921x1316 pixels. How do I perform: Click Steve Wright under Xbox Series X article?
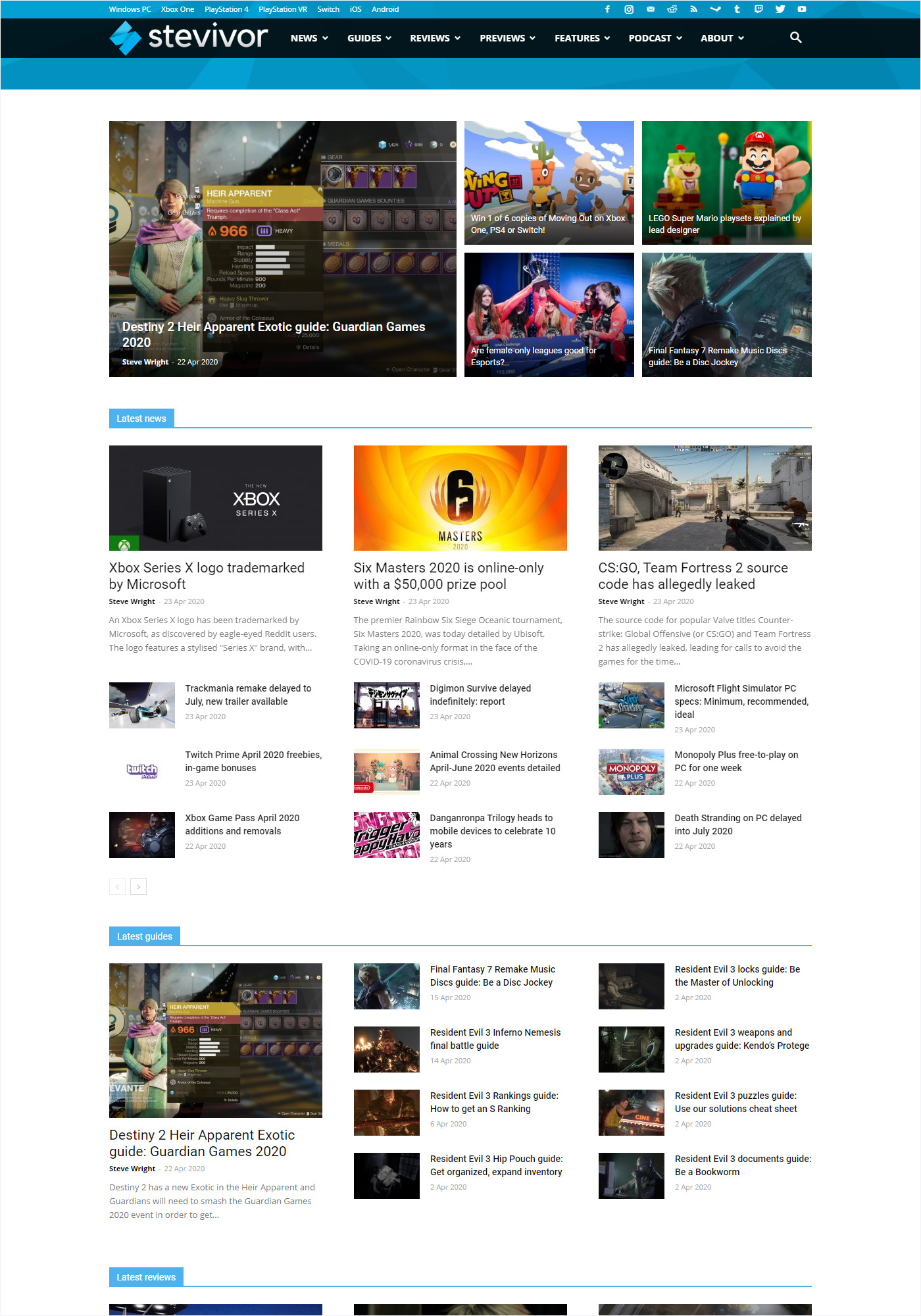(132, 601)
